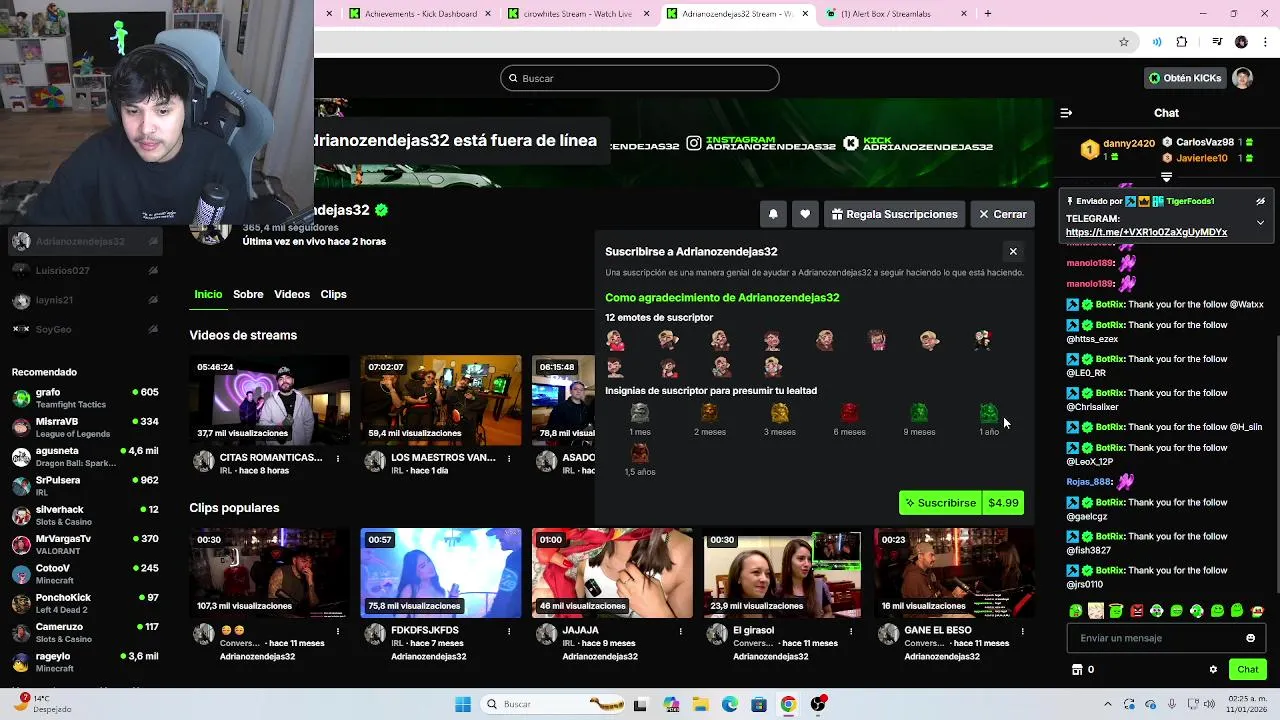Bookmark this page with the star icon
The height and width of the screenshot is (720, 1280).
coord(1124,42)
